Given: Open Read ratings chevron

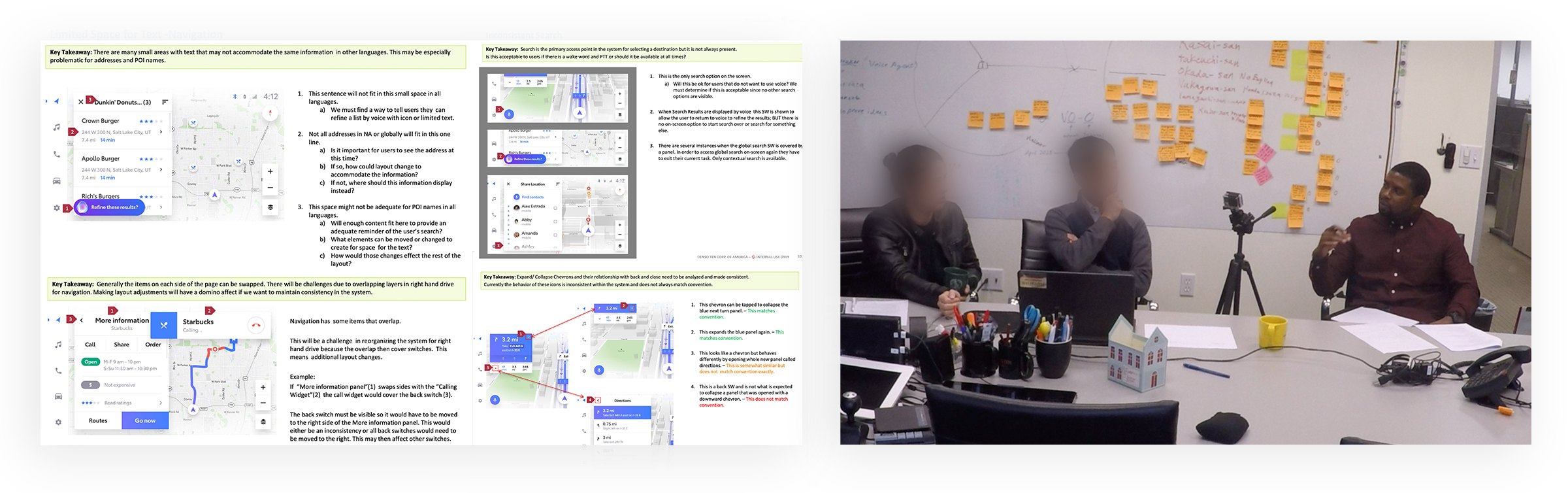Looking at the screenshot, I should tap(161, 403).
